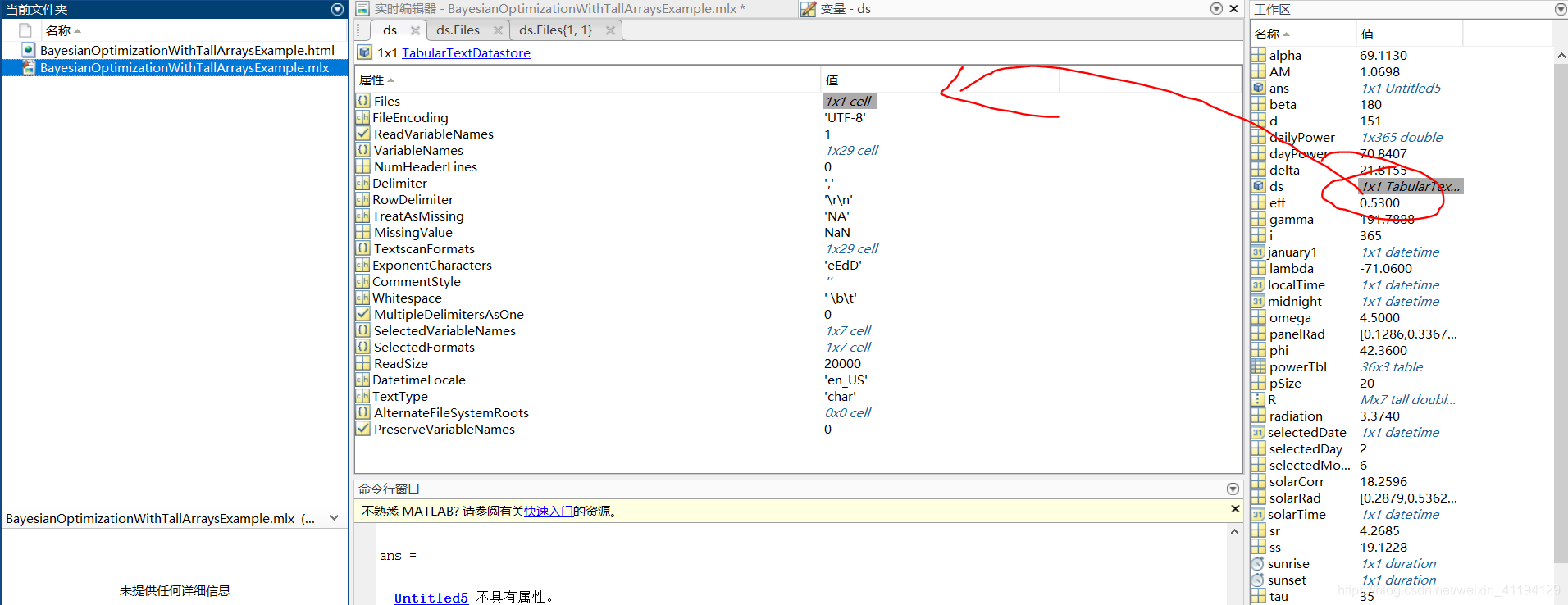Expand the file details panel chevron

click(x=334, y=518)
